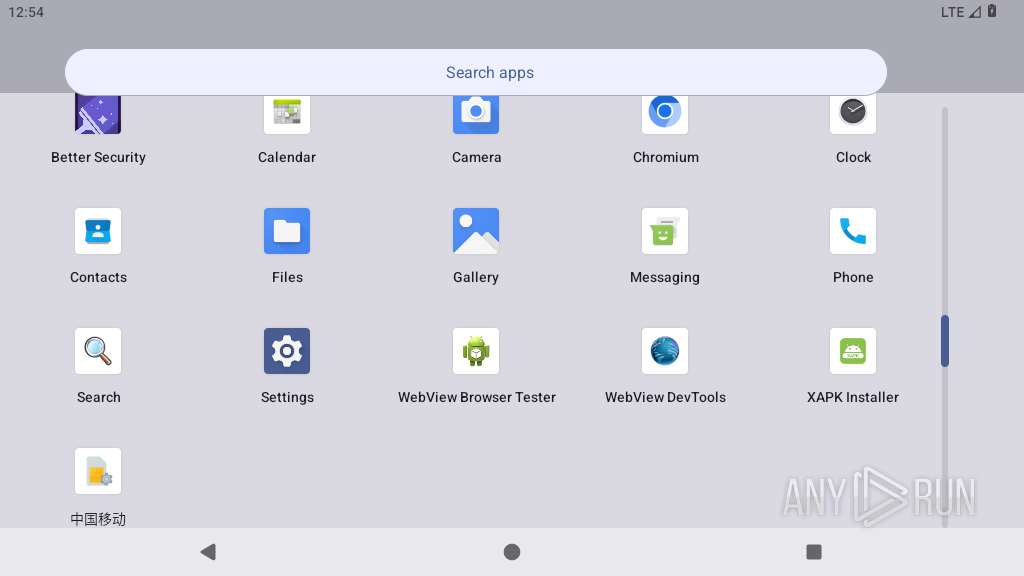Open the Better Security app

coord(98,116)
